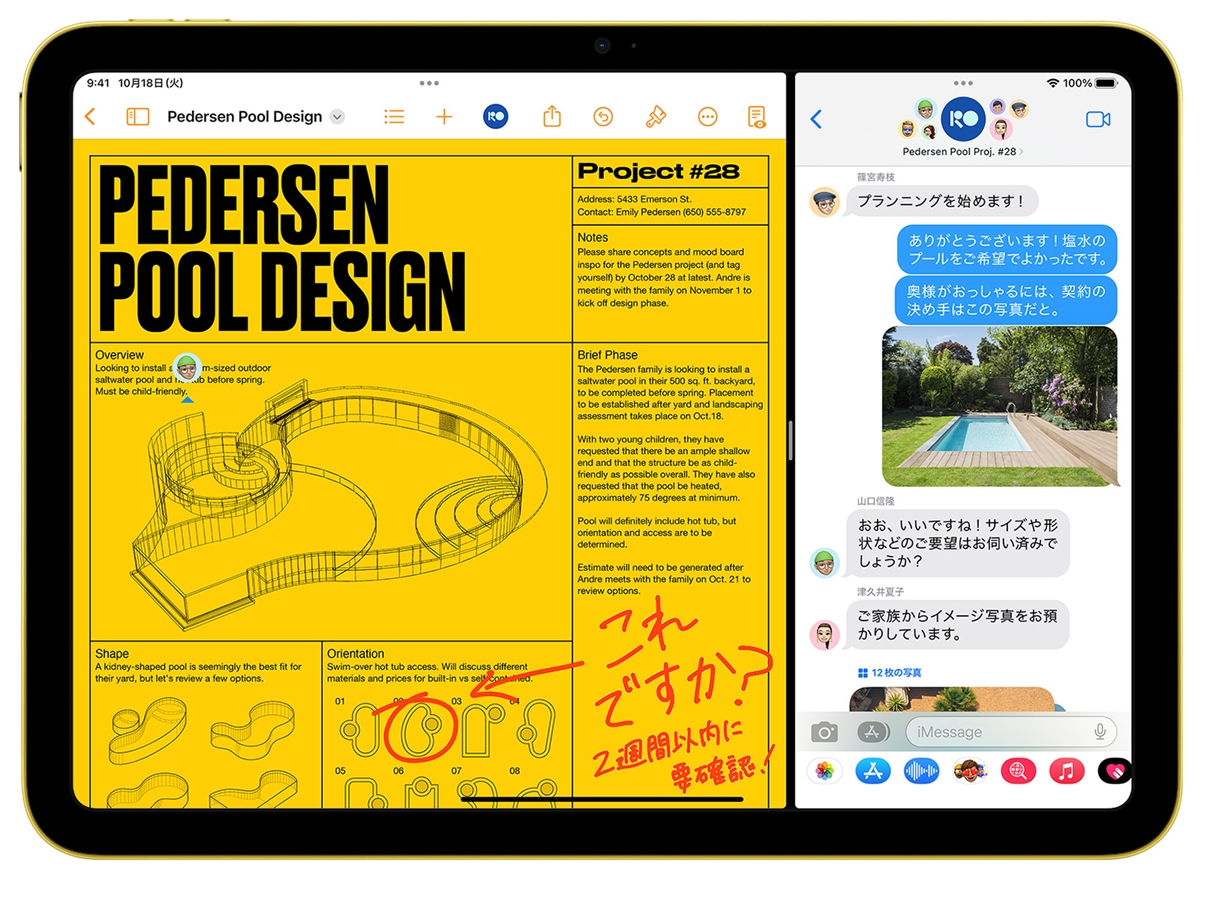
Task: Open the list formatting options icon
Action: [394, 117]
